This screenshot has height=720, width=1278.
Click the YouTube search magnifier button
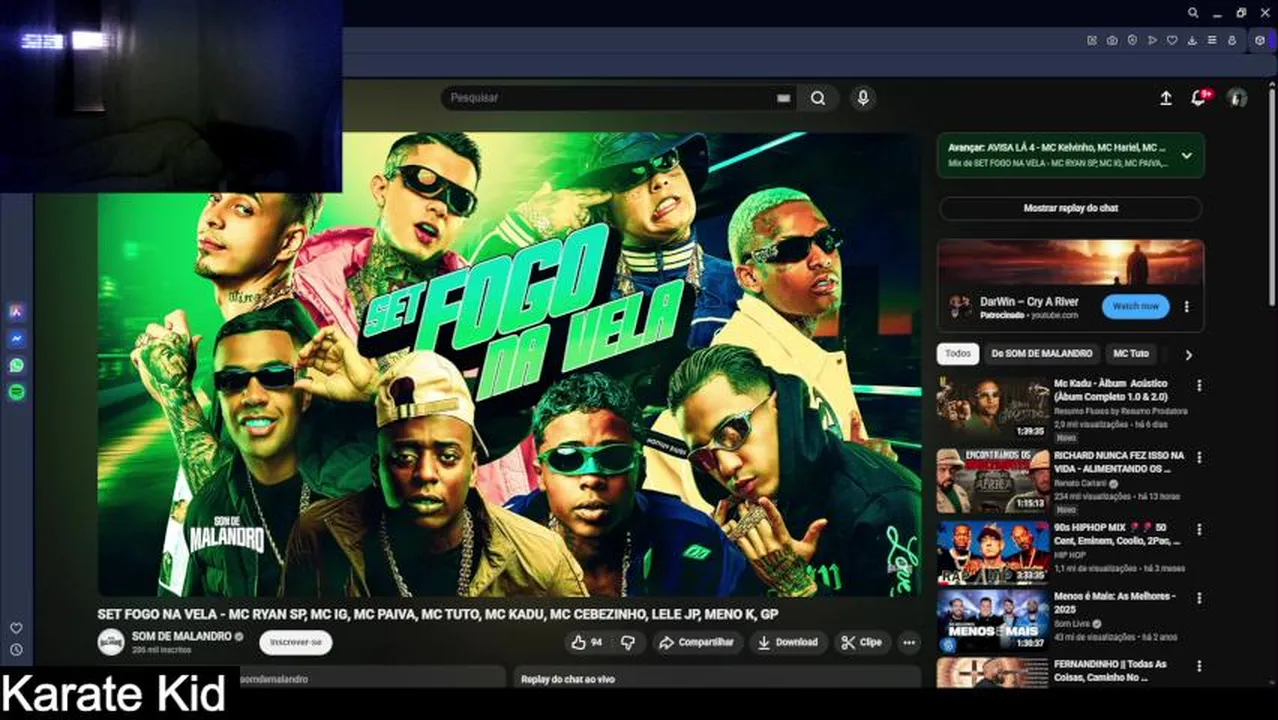coord(818,98)
